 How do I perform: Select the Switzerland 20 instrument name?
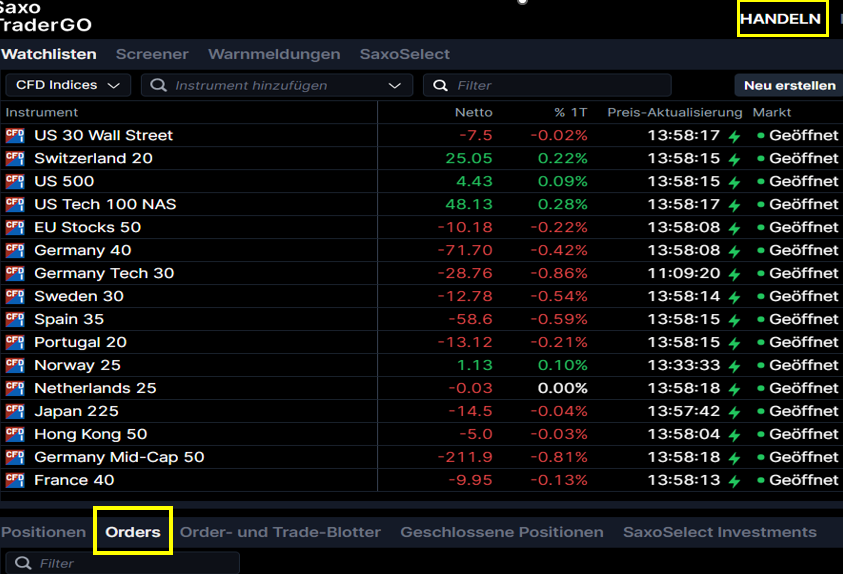click(94, 159)
